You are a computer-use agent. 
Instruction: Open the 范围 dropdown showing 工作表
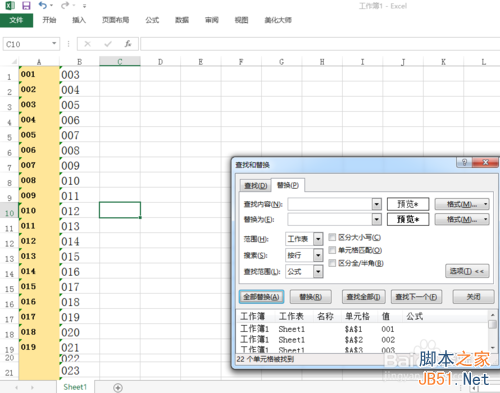click(318, 239)
